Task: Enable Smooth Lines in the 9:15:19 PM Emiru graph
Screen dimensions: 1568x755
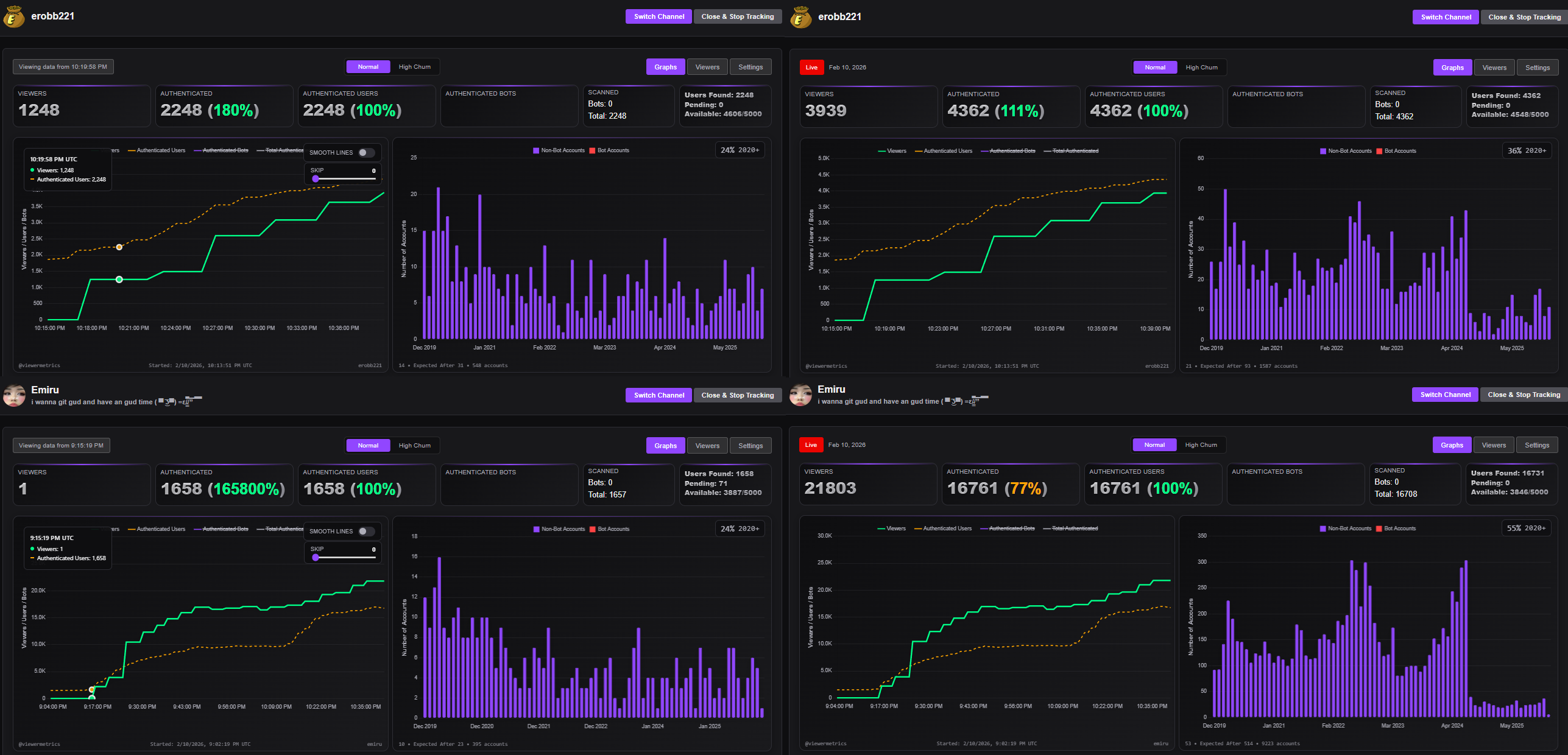Action: 366,532
